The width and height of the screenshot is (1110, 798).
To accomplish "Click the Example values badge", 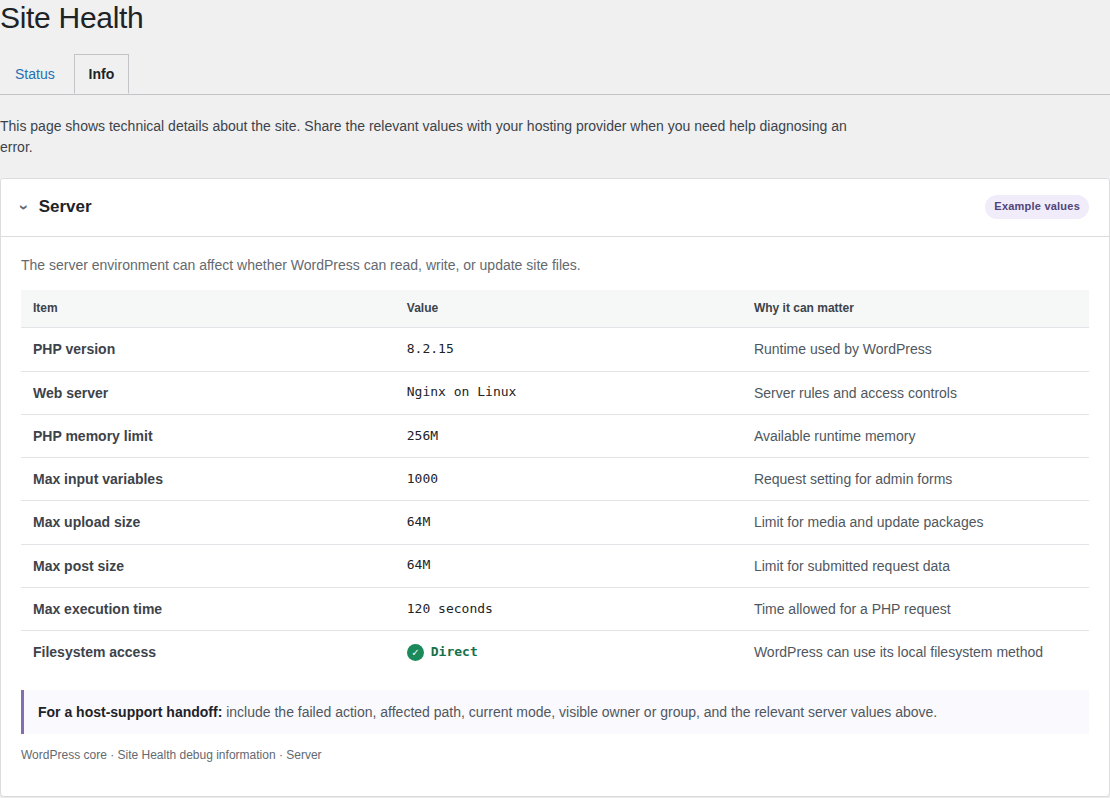I will [1036, 207].
